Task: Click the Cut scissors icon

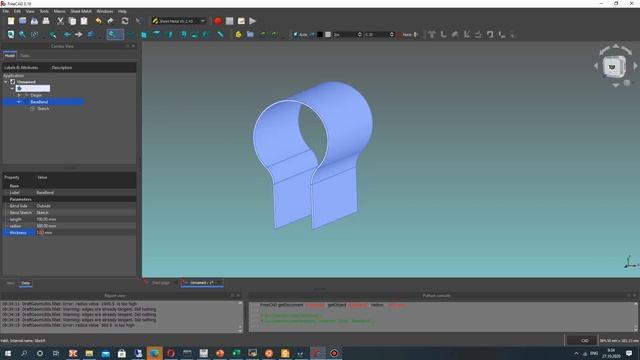Action: [60, 21]
